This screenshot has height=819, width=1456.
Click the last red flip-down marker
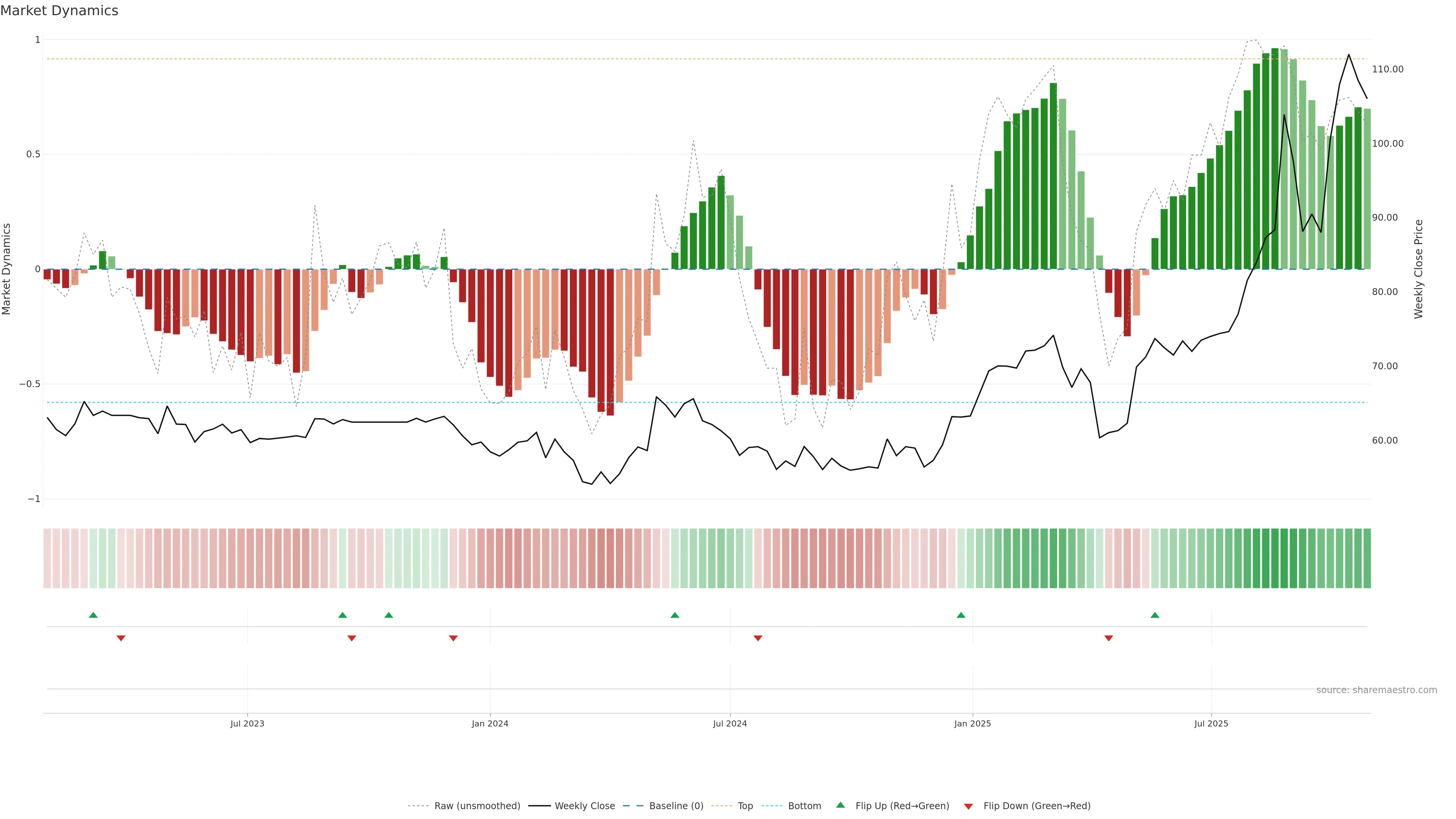point(1108,638)
